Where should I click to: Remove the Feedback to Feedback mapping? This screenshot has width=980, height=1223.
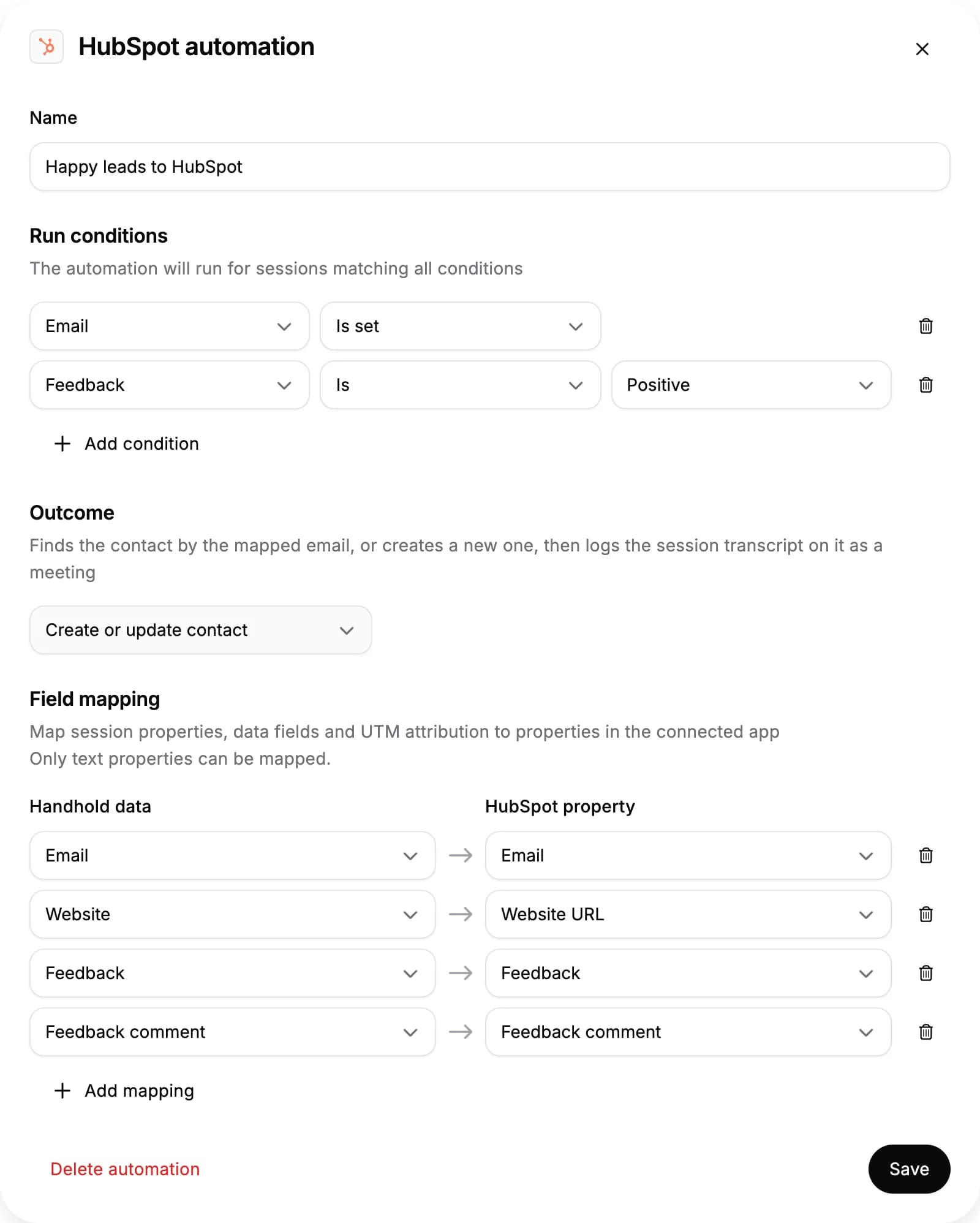point(925,973)
